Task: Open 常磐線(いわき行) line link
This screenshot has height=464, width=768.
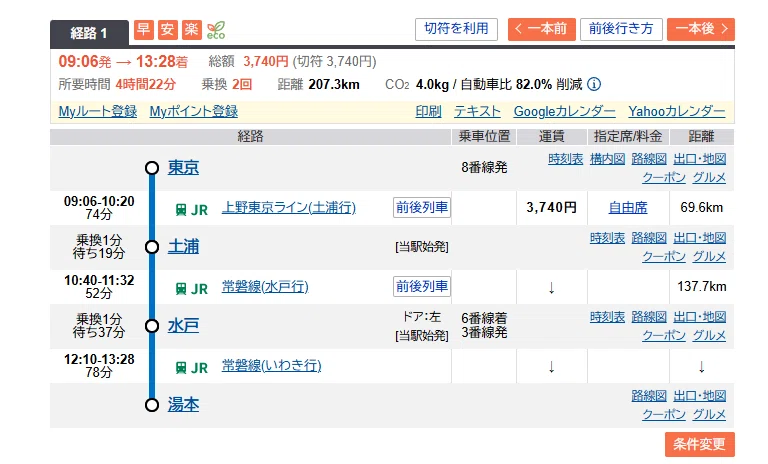Action: coord(271,366)
